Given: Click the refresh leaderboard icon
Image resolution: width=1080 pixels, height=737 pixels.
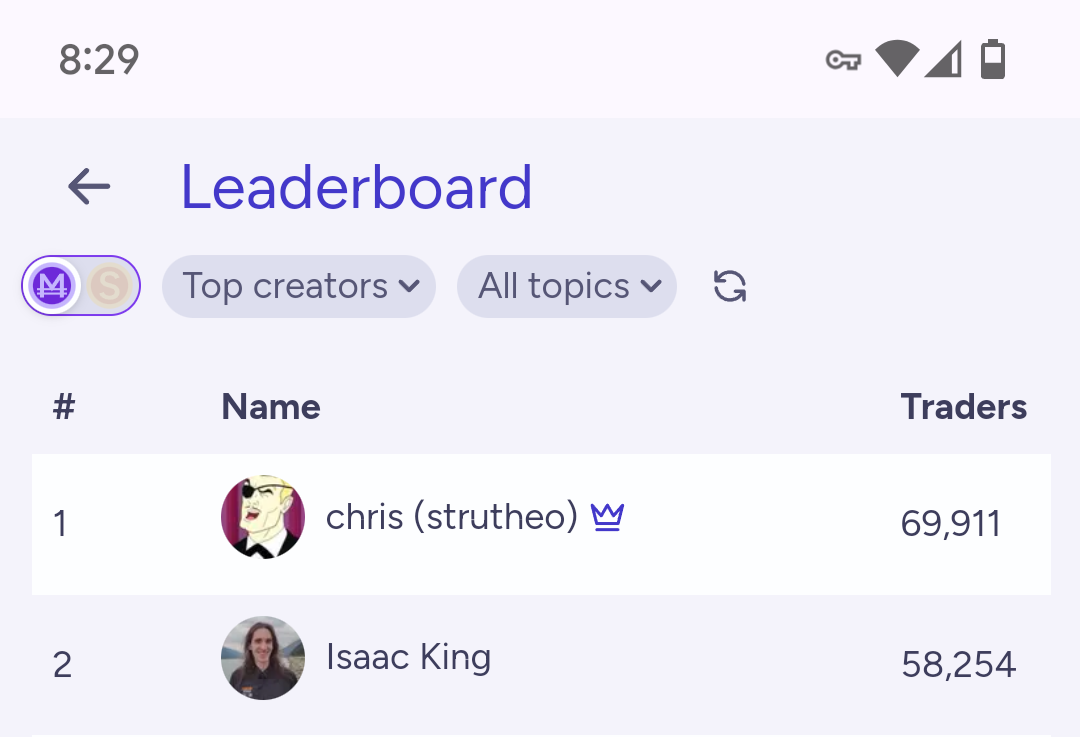Looking at the screenshot, I should (730, 287).
